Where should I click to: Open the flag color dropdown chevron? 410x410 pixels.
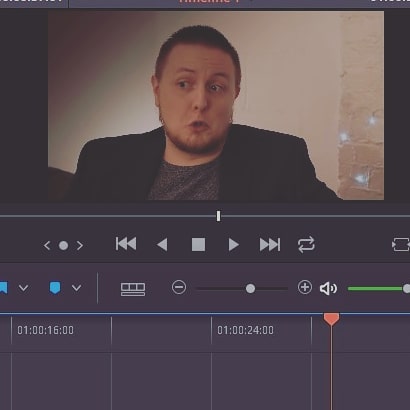click(x=23, y=288)
